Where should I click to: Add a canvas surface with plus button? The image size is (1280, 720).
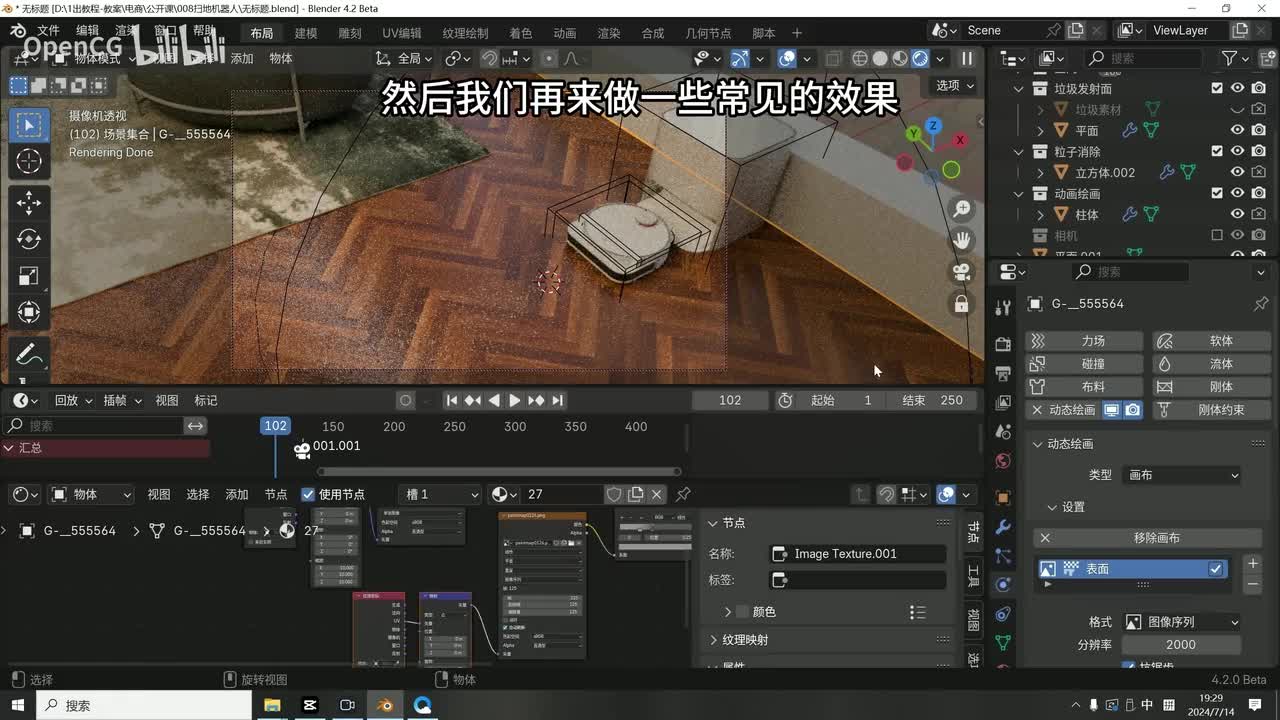(x=1252, y=564)
